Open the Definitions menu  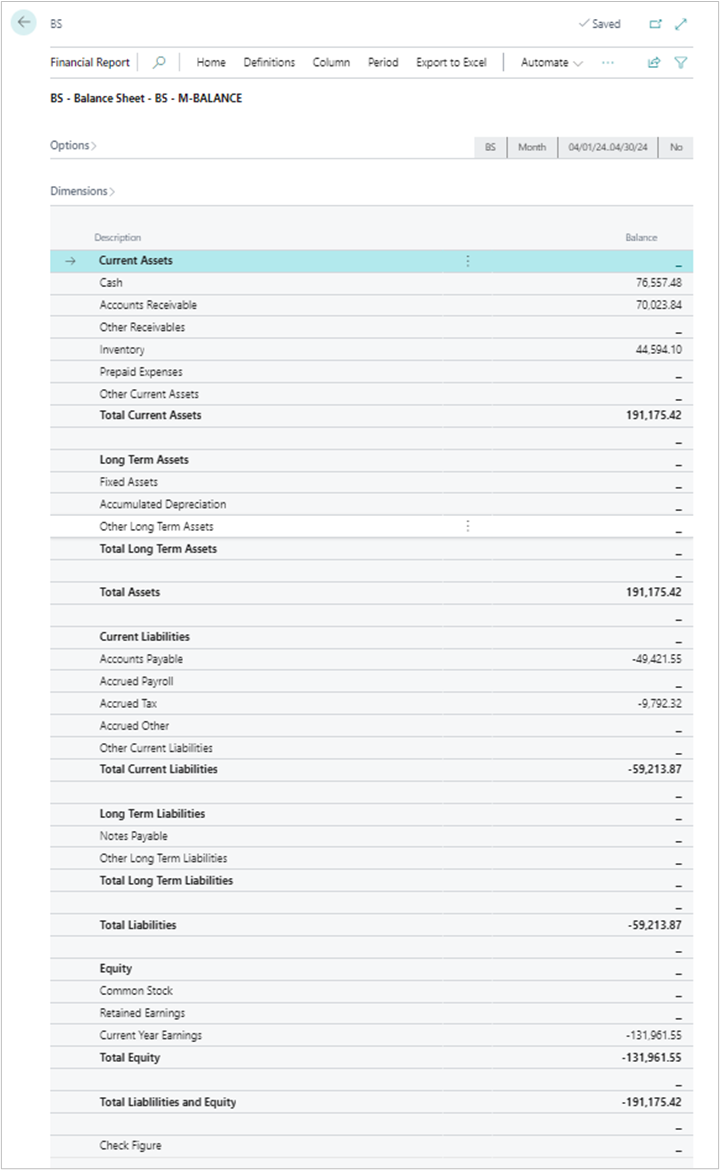(269, 62)
